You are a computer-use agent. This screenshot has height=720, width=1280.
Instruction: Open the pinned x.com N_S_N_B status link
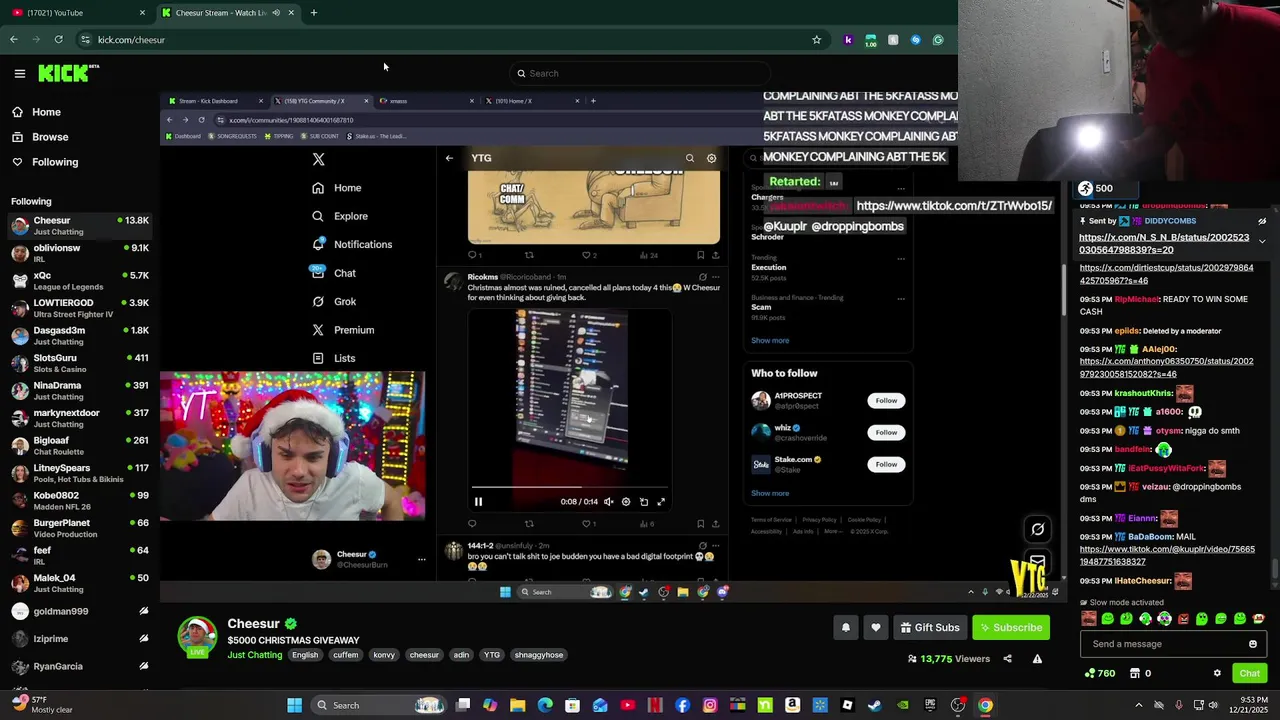point(1164,244)
